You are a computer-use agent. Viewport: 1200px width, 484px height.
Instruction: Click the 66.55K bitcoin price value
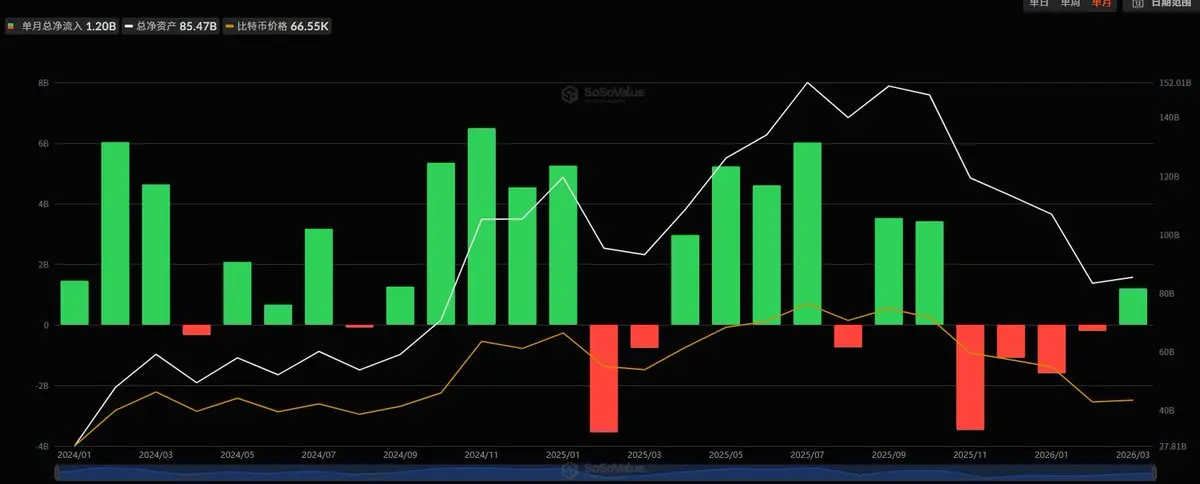point(310,27)
